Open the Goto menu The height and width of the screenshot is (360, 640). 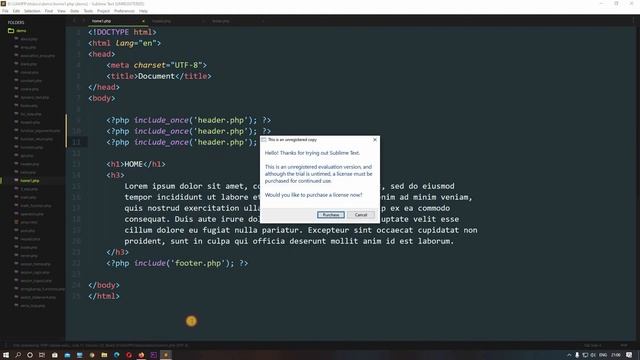75,11
